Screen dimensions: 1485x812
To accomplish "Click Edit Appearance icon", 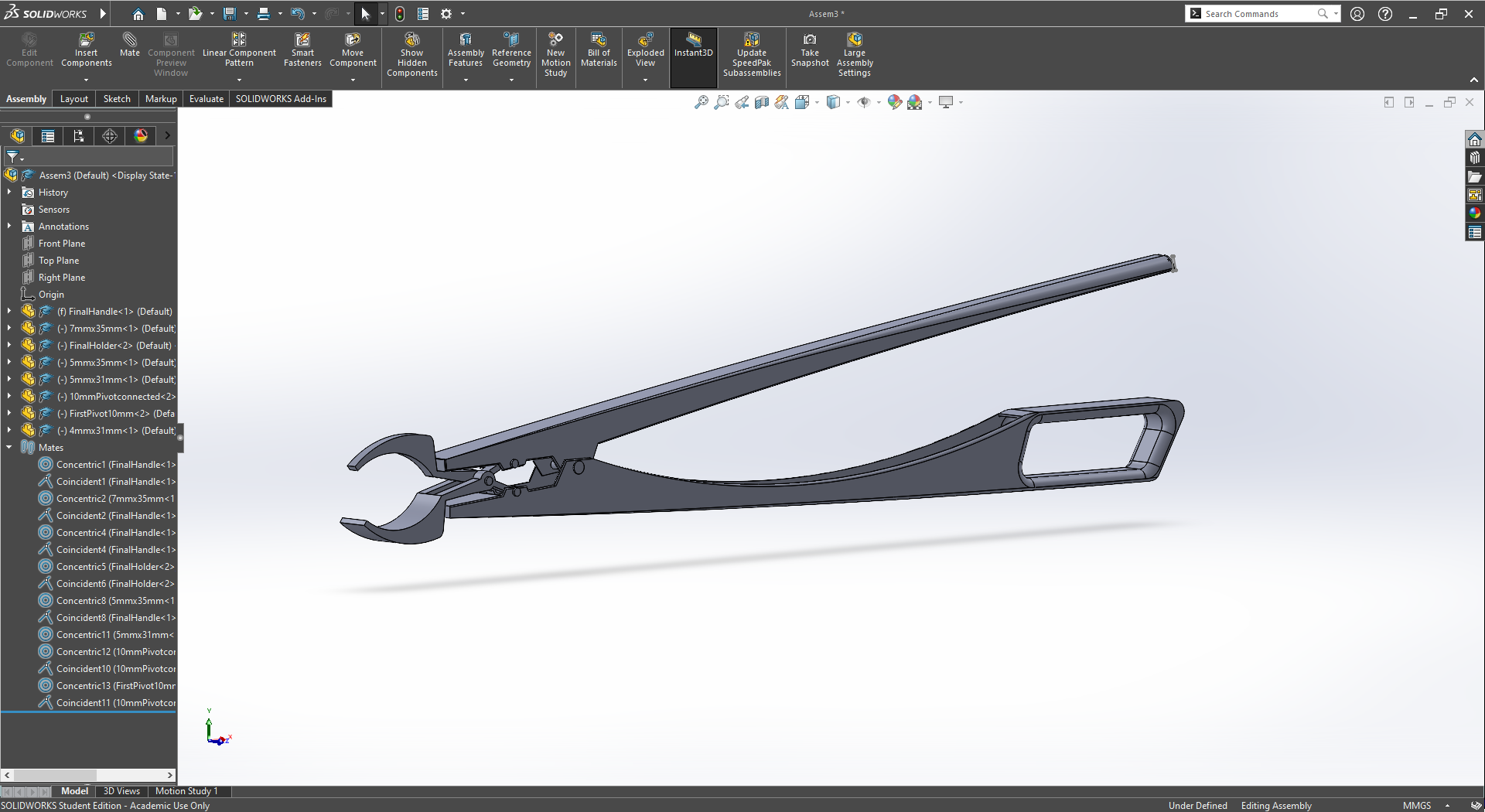I will point(895,102).
